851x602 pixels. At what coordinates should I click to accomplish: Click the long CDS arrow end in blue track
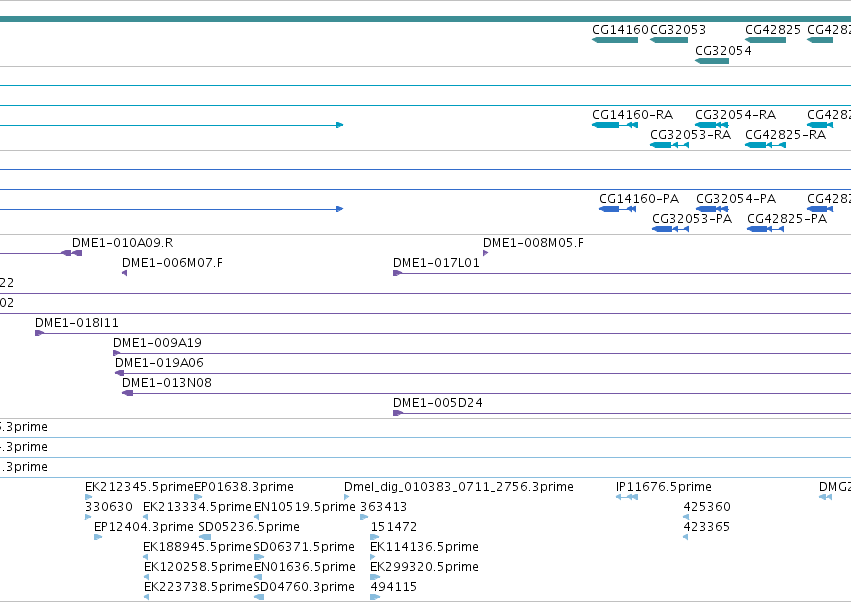coord(340,209)
